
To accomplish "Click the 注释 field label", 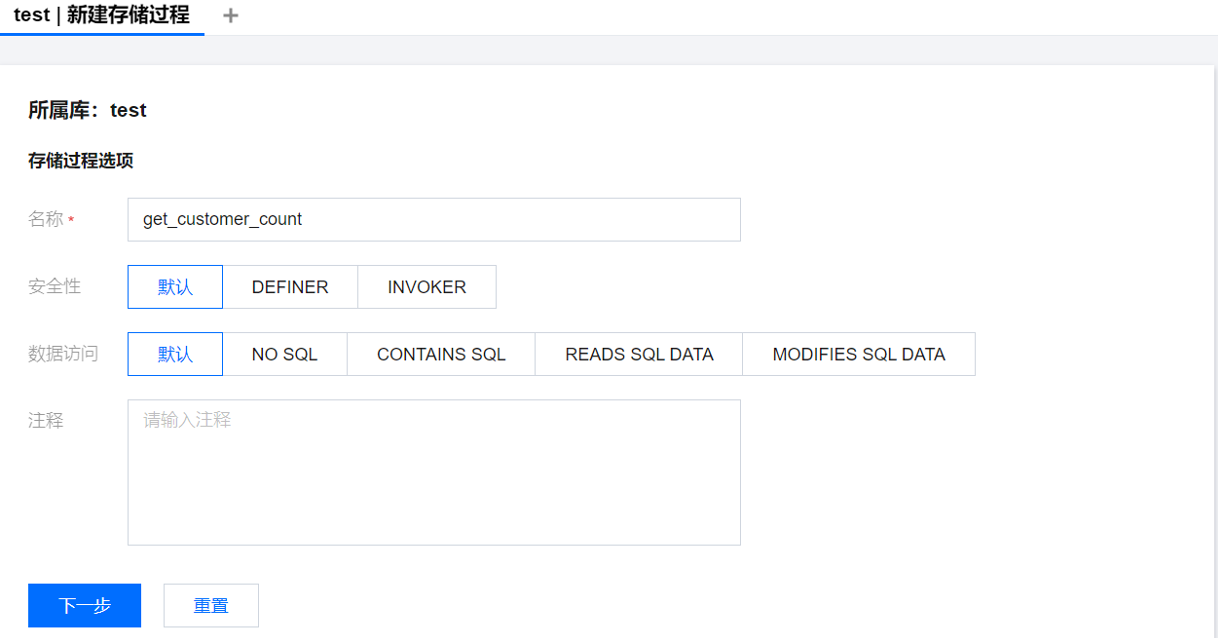I will point(46,421).
